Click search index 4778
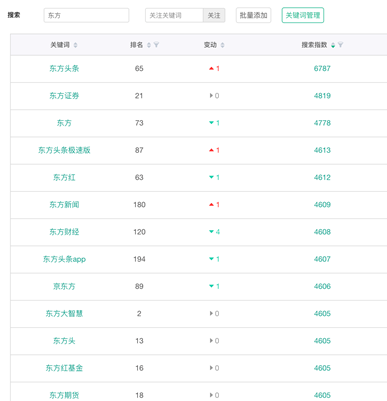Screen dimensions: 387x401 [x=322, y=123]
